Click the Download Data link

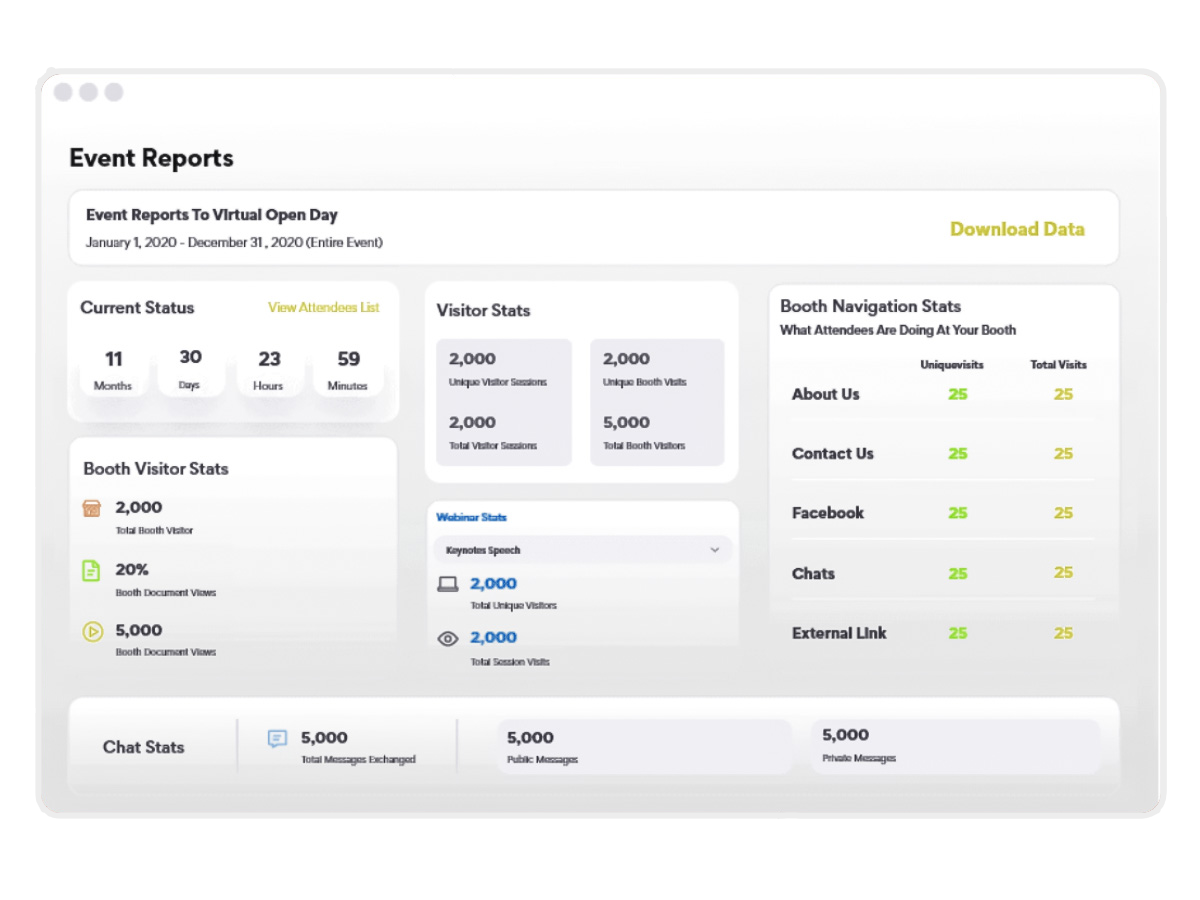(1016, 229)
